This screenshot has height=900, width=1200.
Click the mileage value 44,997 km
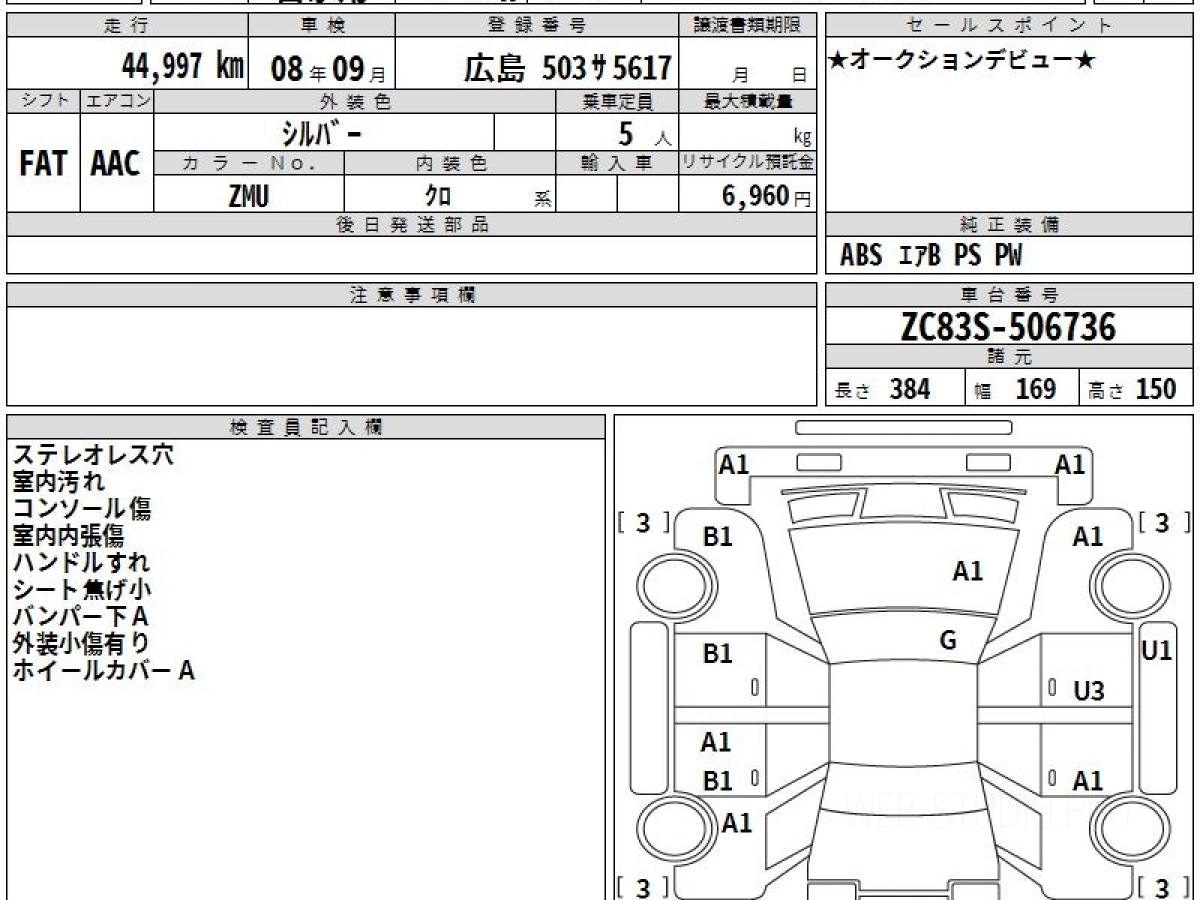(182, 67)
